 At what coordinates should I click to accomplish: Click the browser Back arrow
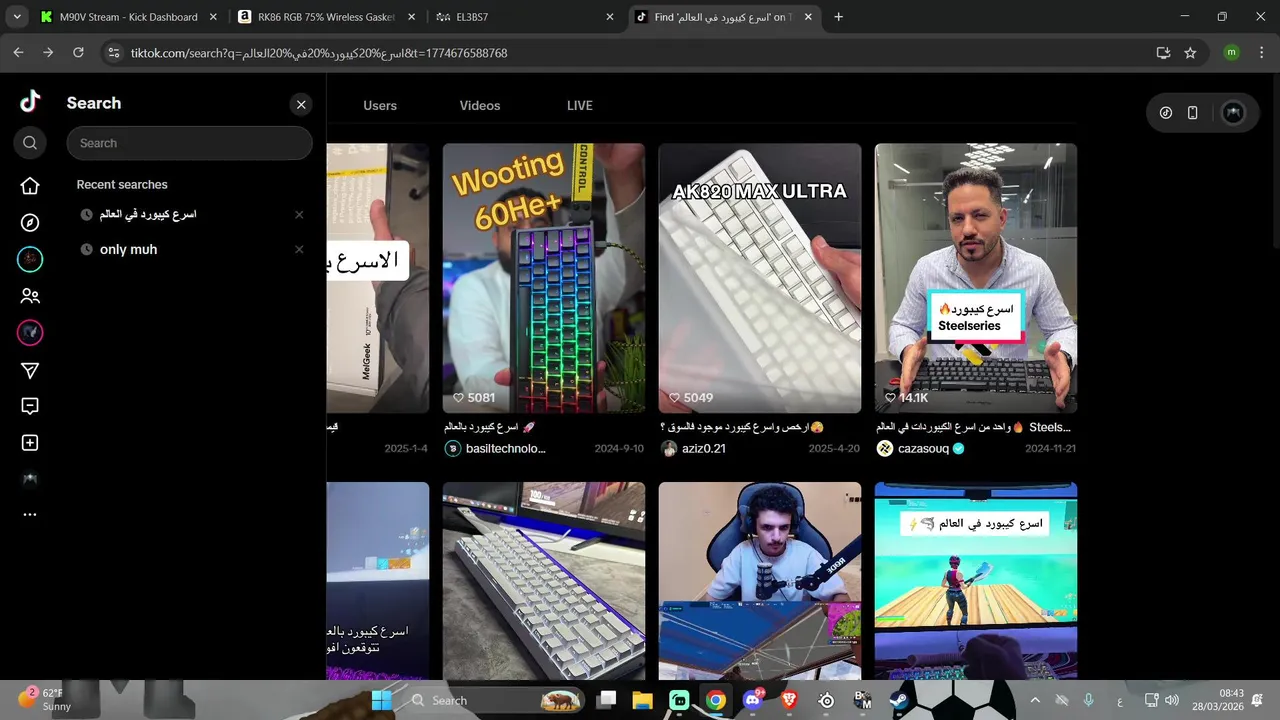[x=18, y=53]
